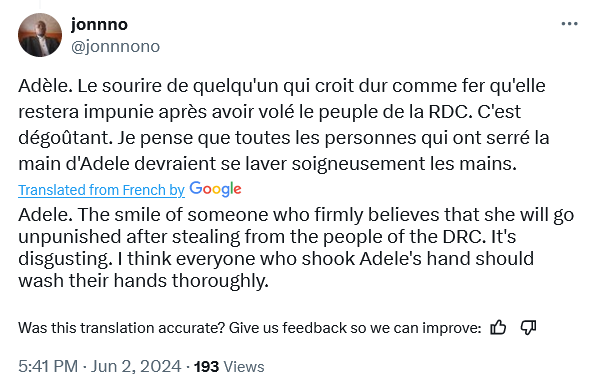Click the 193 Views count
Viewport: 598px width, 391px height.
point(229,367)
